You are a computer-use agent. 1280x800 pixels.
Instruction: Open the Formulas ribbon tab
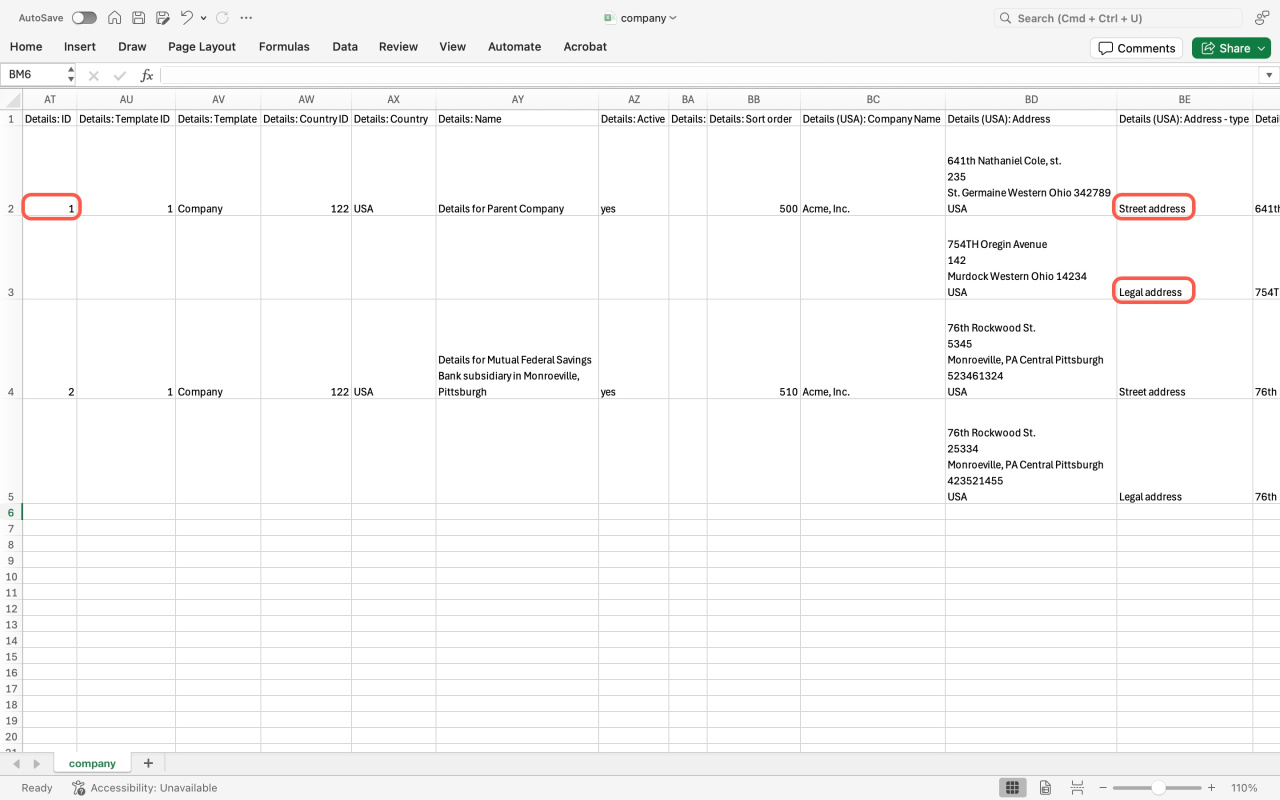click(284, 47)
